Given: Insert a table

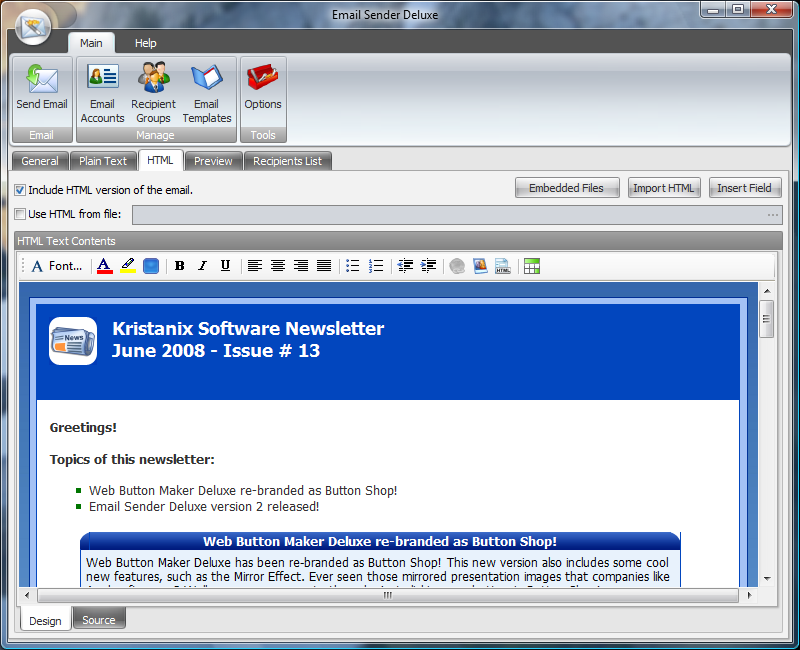Looking at the screenshot, I should click(532, 266).
